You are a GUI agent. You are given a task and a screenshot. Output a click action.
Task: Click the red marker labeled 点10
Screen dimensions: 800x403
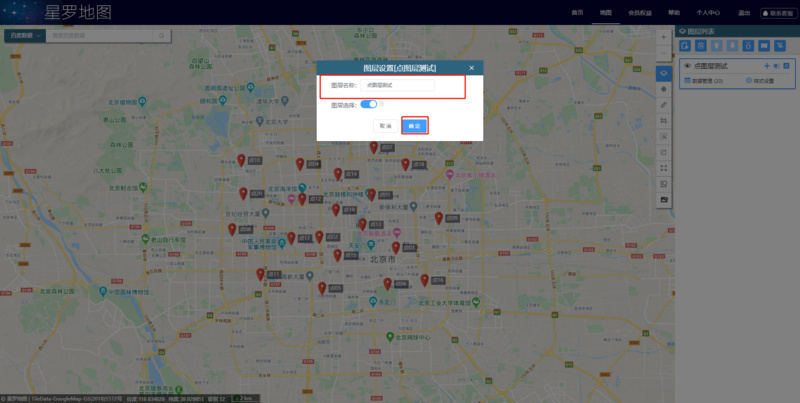tap(241, 160)
